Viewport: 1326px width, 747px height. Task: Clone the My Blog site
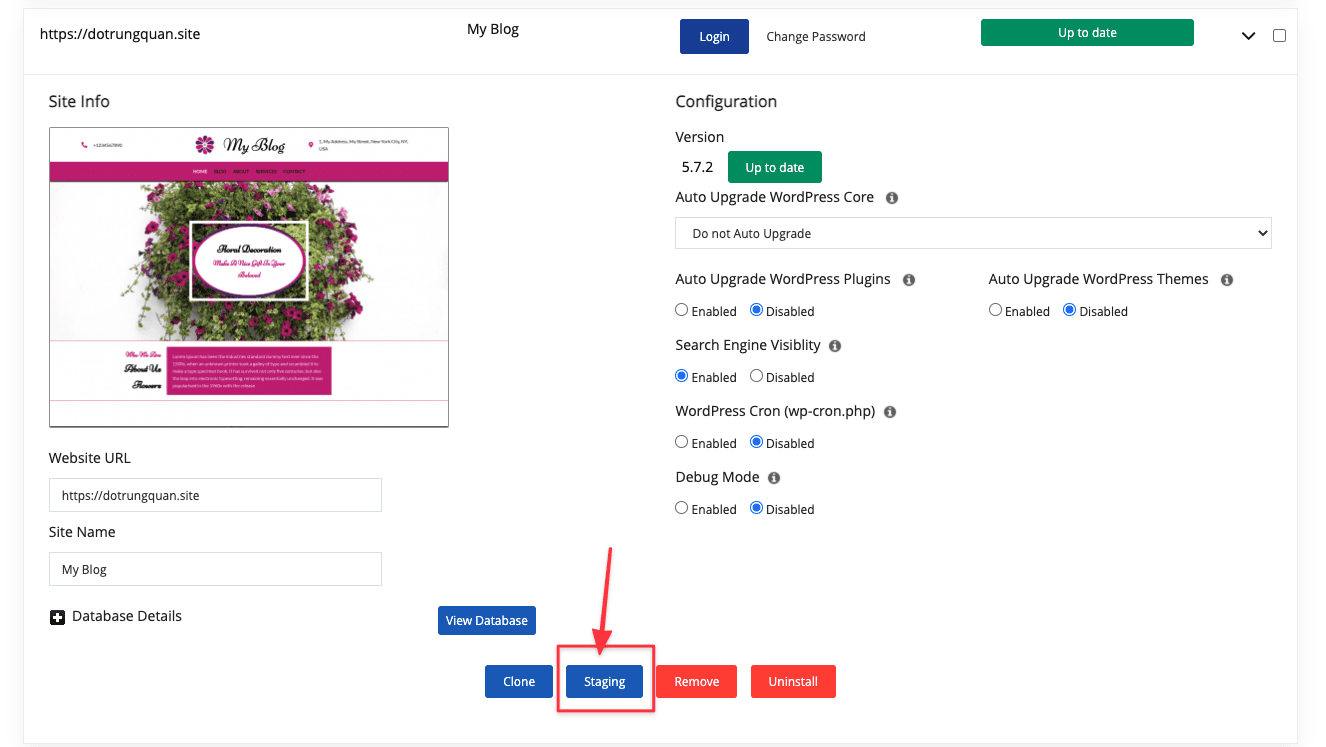click(518, 681)
